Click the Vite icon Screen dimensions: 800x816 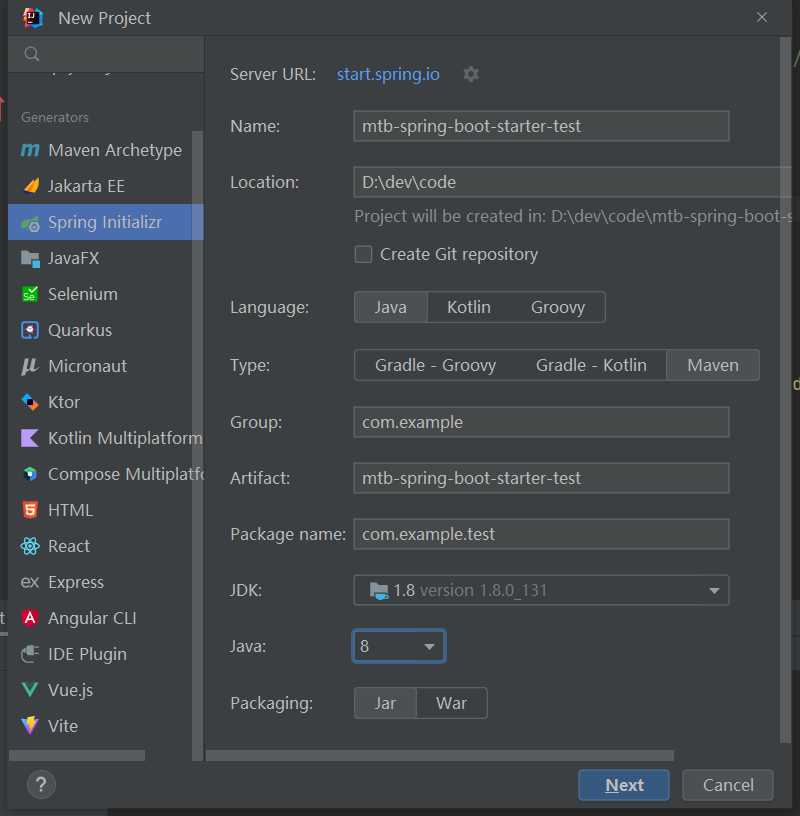[x=30, y=725]
